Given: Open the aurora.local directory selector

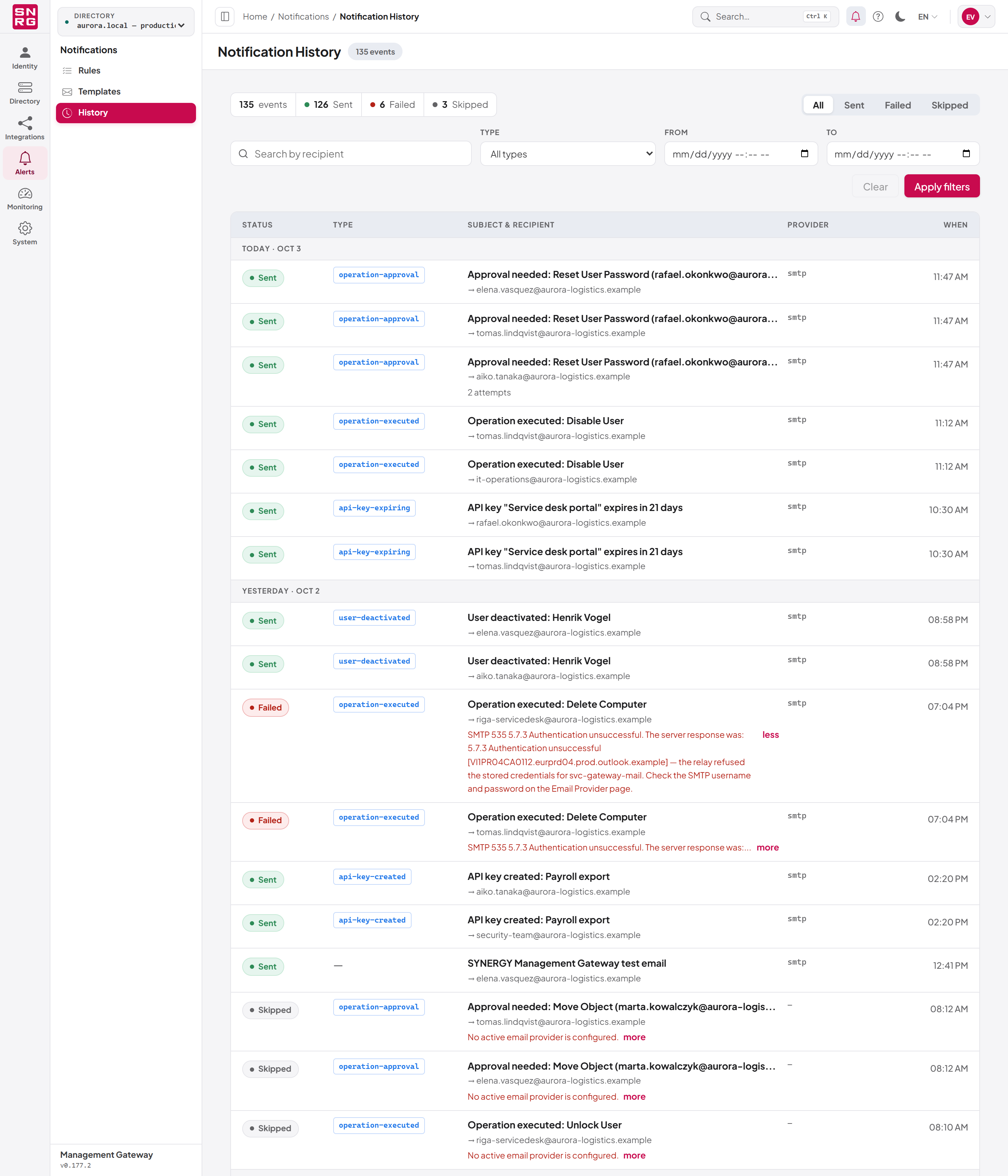Looking at the screenshot, I should tap(126, 21).
